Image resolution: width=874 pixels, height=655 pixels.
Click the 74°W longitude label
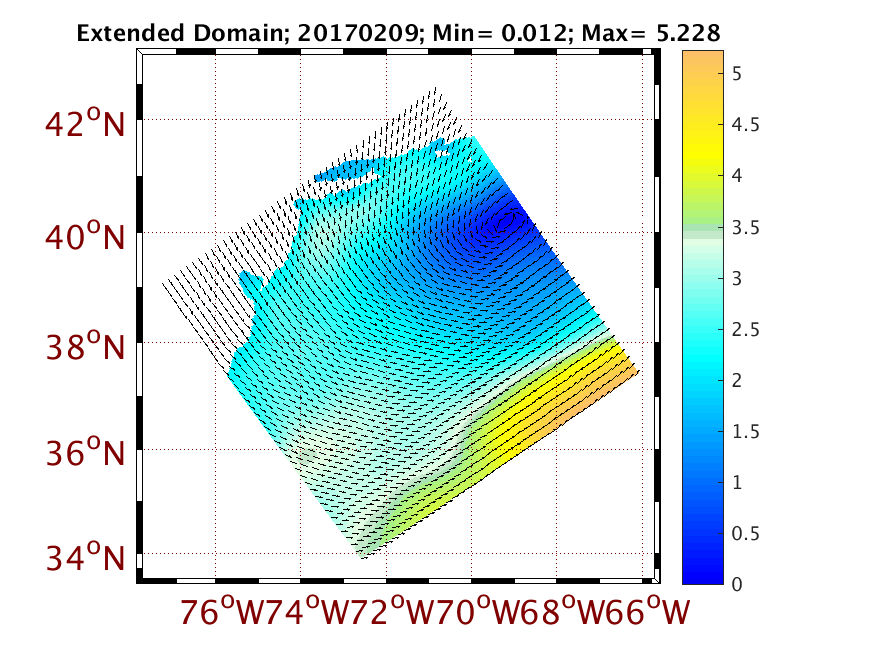click(x=308, y=611)
